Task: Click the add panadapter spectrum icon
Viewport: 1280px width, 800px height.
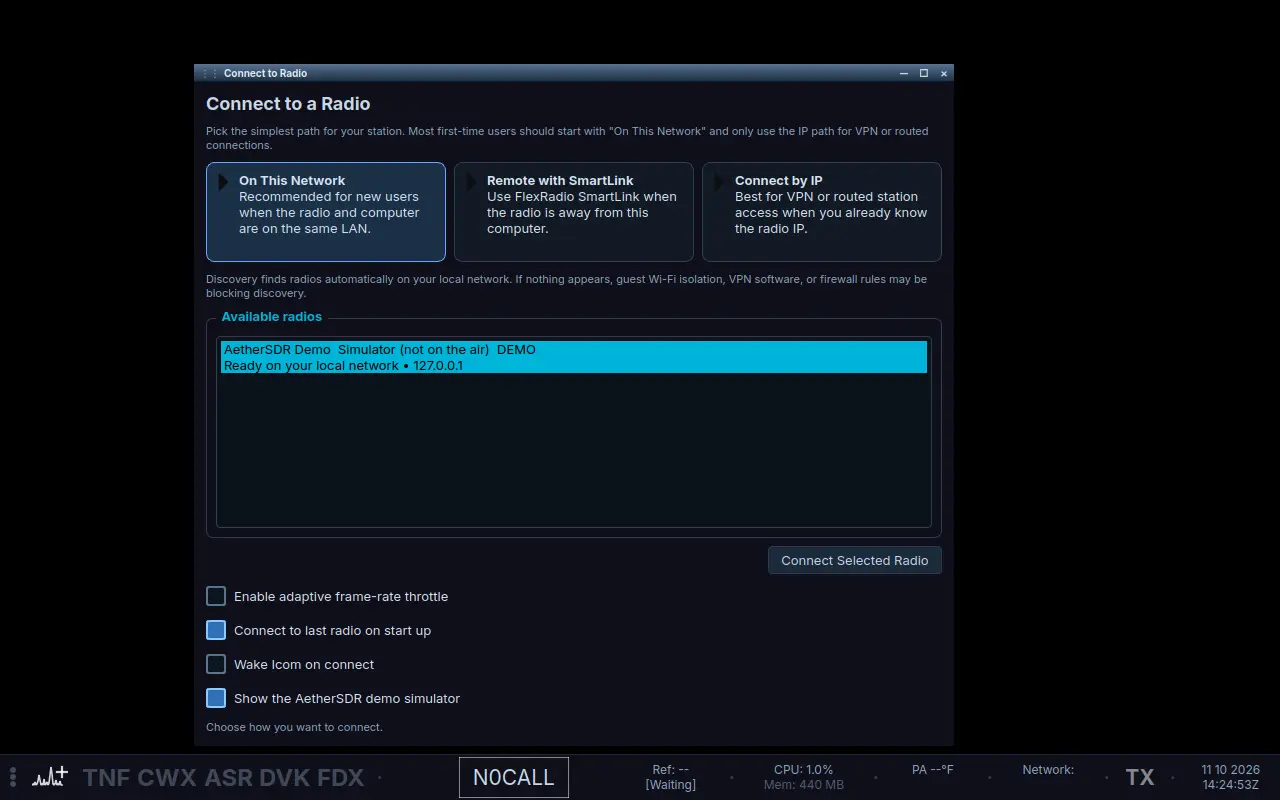Action: pos(50,777)
